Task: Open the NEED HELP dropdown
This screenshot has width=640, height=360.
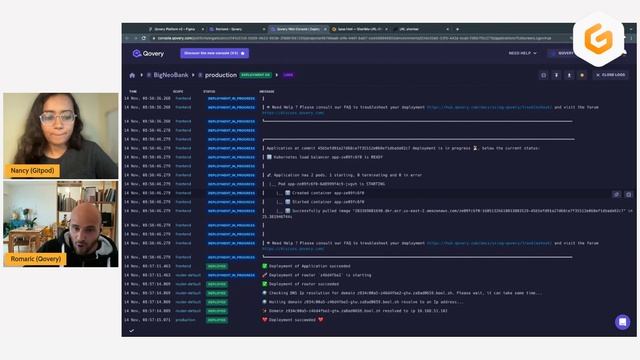Action: click(x=522, y=53)
